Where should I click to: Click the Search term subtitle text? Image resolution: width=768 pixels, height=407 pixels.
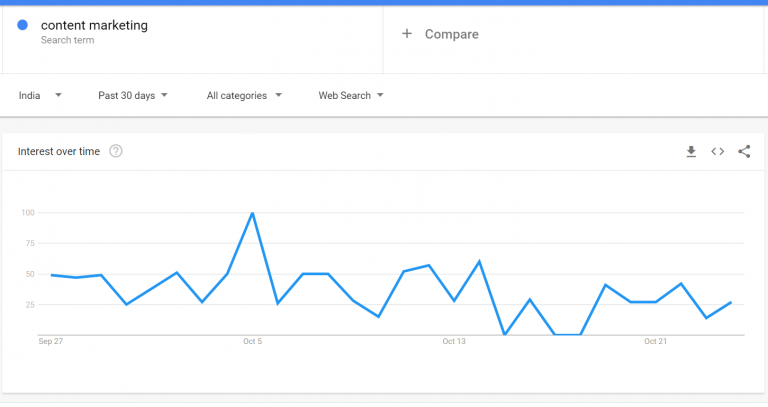pyautogui.click(x=68, y=40)
